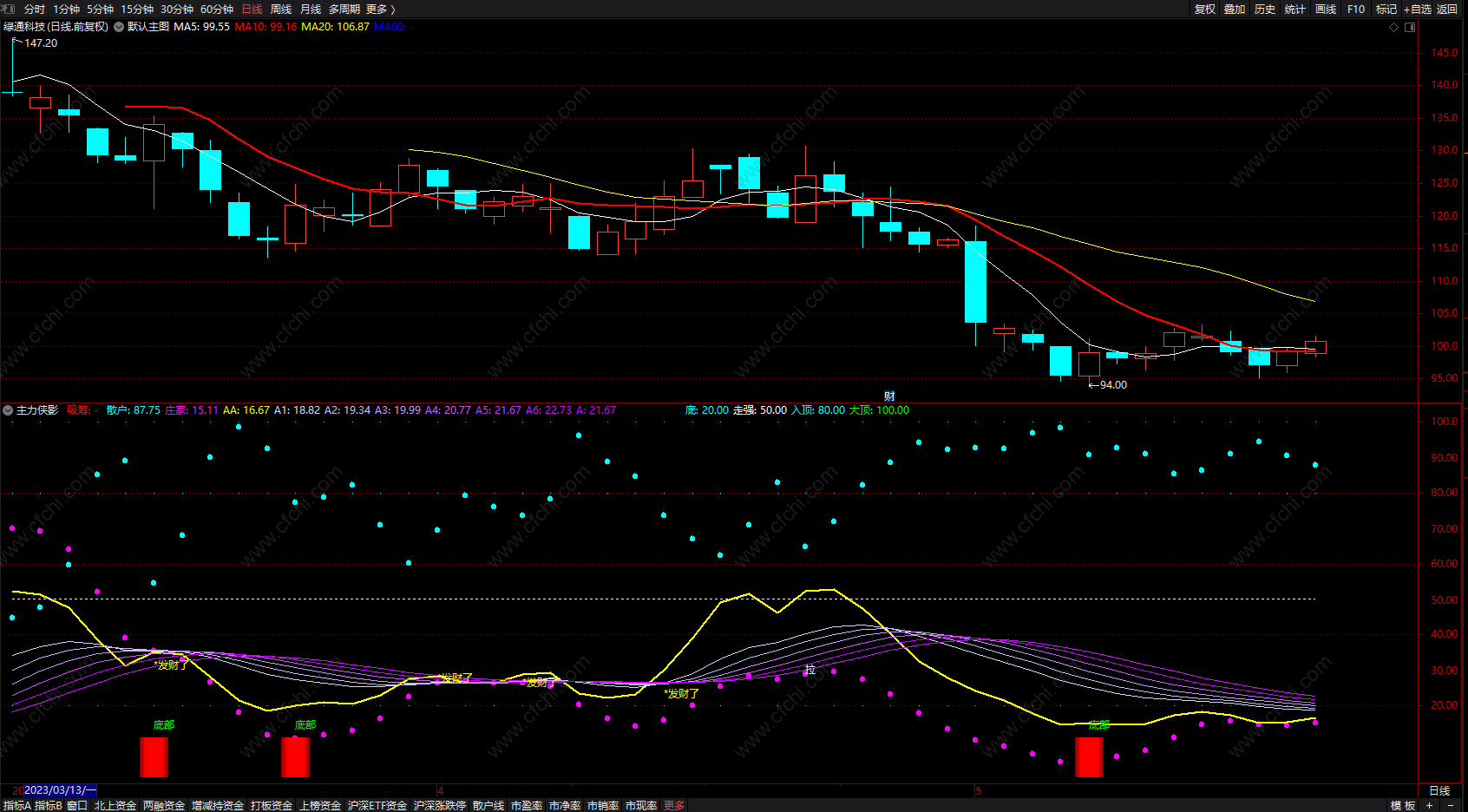Open F10 company info

[x=1356, y=9]
